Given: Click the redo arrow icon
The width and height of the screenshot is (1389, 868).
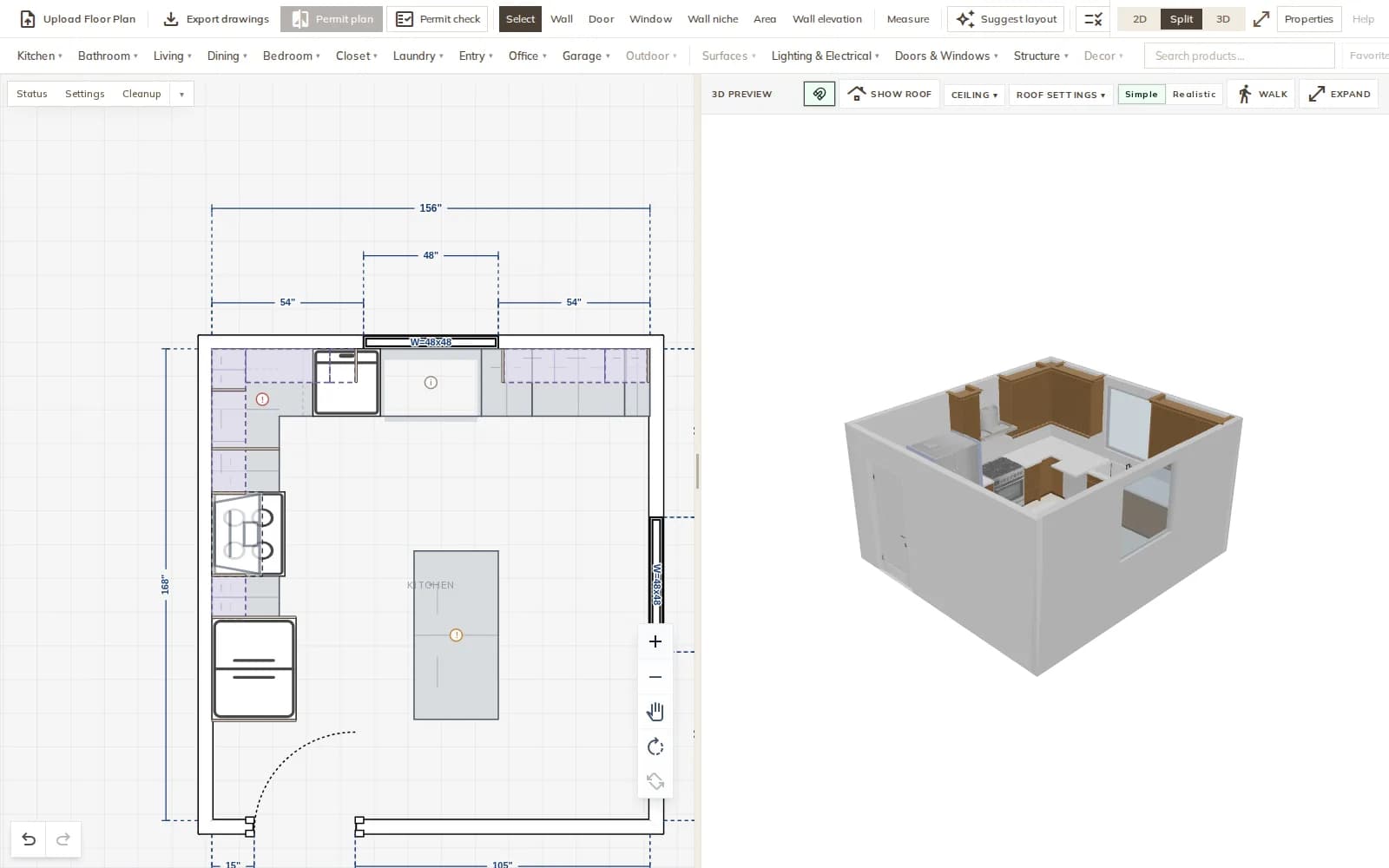Looking at the screenshot, I should pos(63,839).
